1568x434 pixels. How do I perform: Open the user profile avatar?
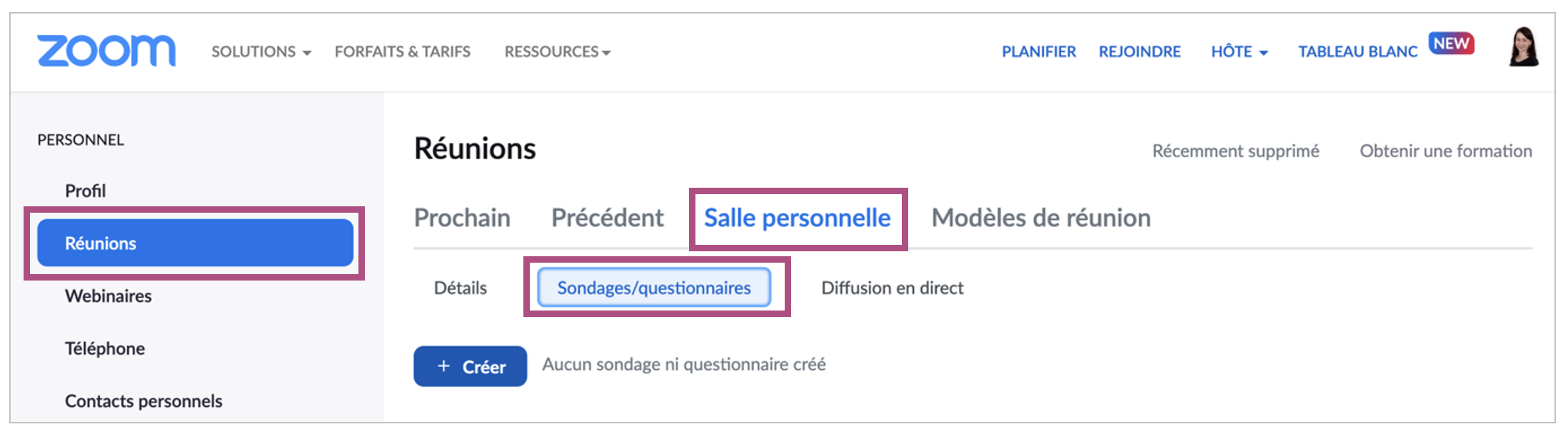(x=1523, y=47)
